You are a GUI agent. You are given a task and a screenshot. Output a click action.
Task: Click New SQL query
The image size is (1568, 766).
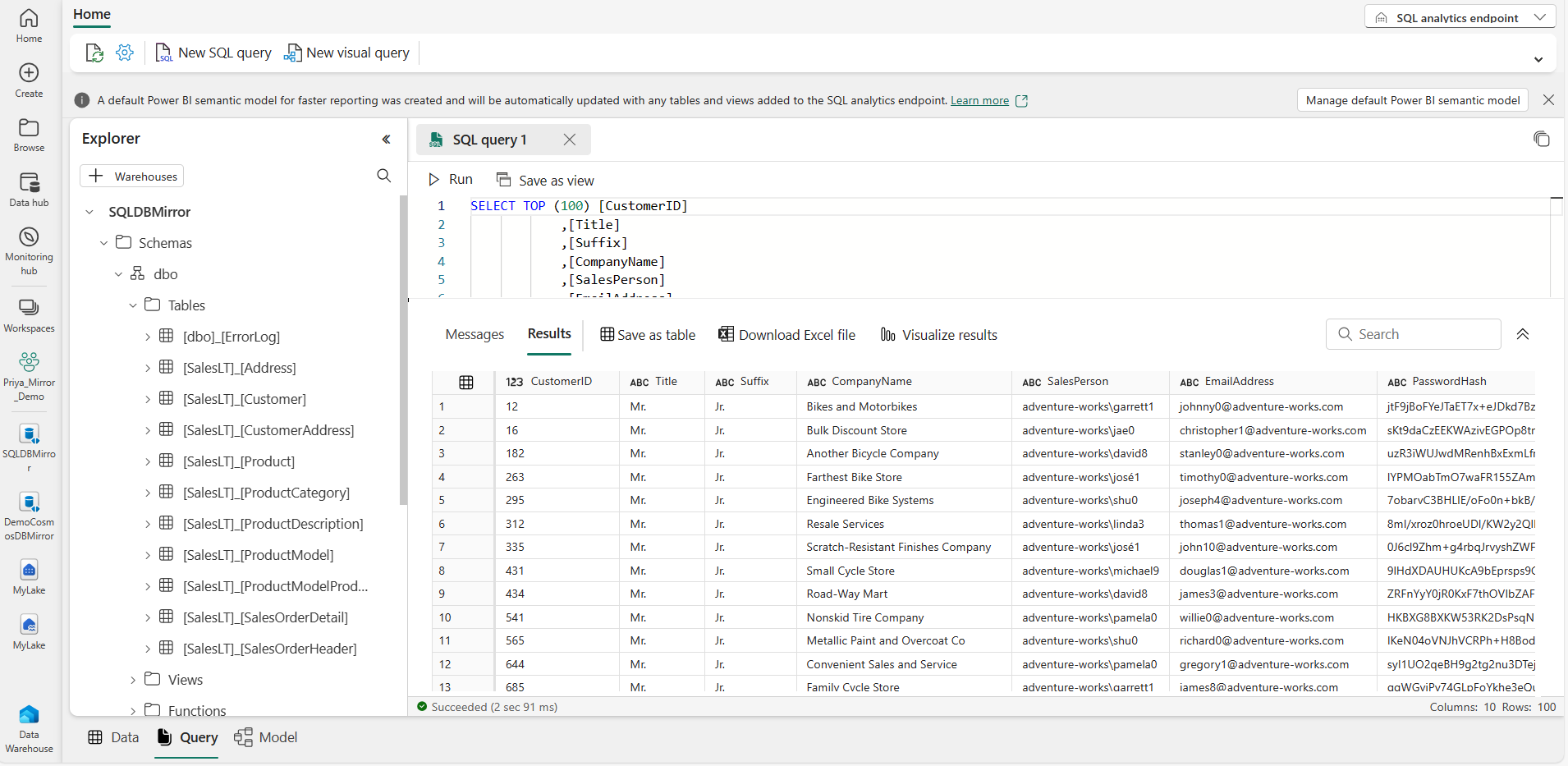(x=213, y=53)
